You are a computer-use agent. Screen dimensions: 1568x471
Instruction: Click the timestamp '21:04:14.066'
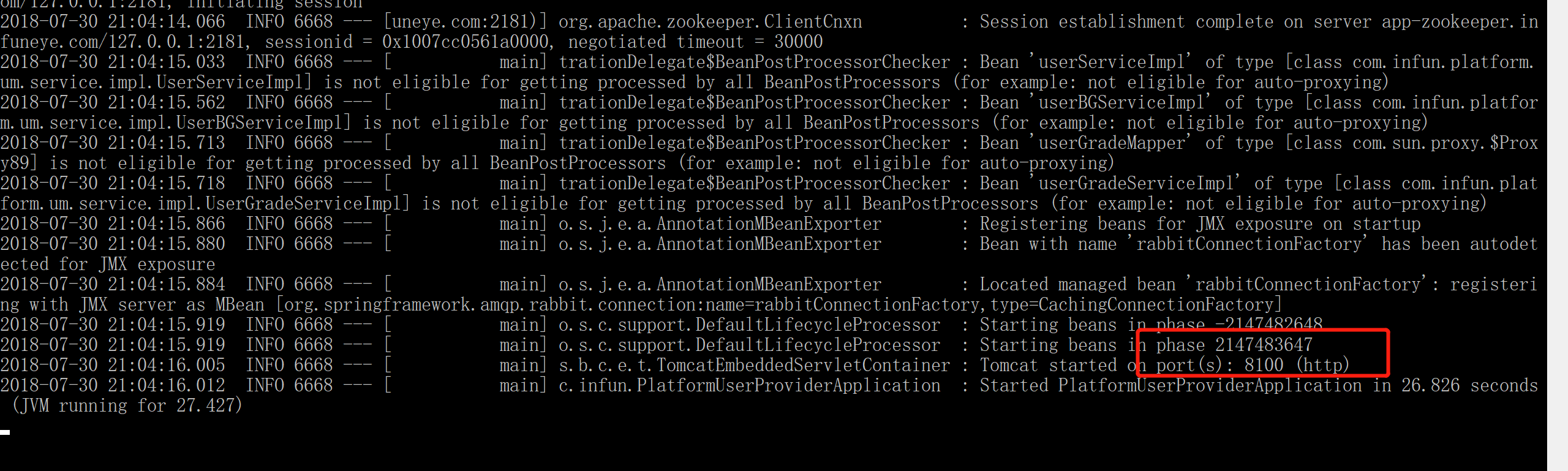pos(167,22)
